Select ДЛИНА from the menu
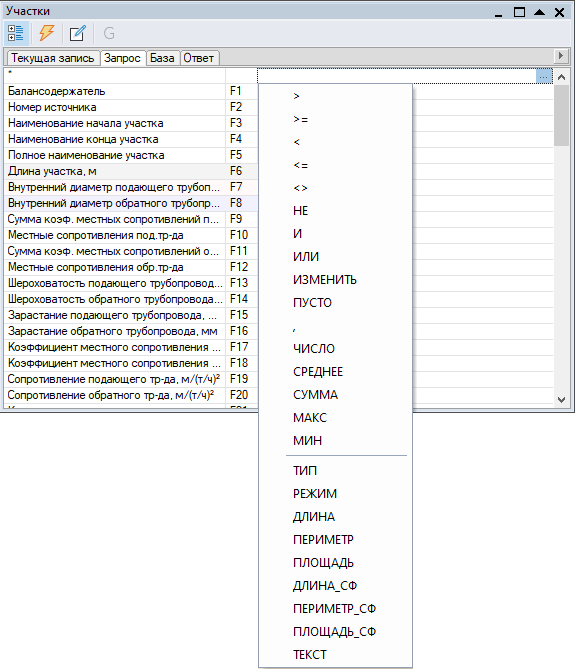This screenshot has width=575, height=669. point(335,517)
